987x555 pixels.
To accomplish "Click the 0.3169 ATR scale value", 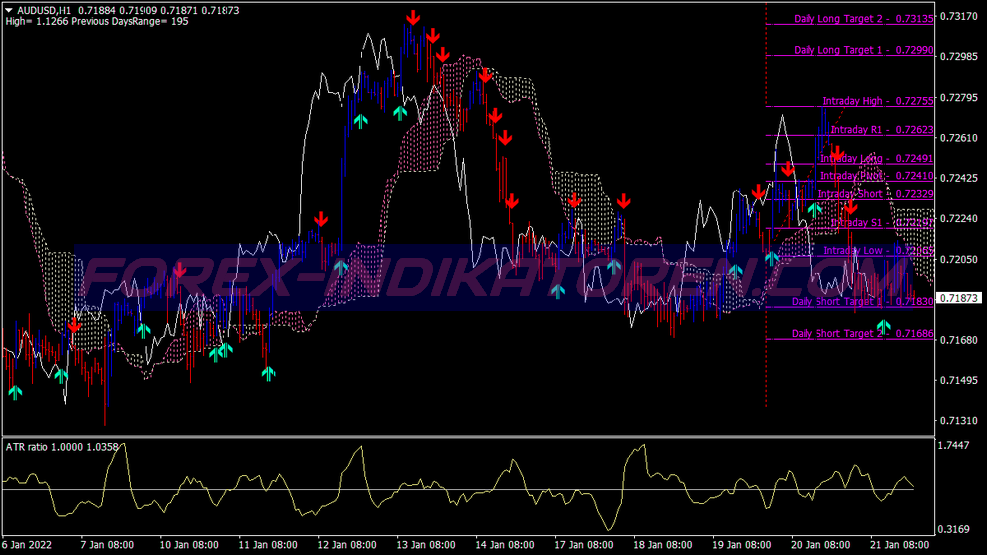I will pos(954,529).
